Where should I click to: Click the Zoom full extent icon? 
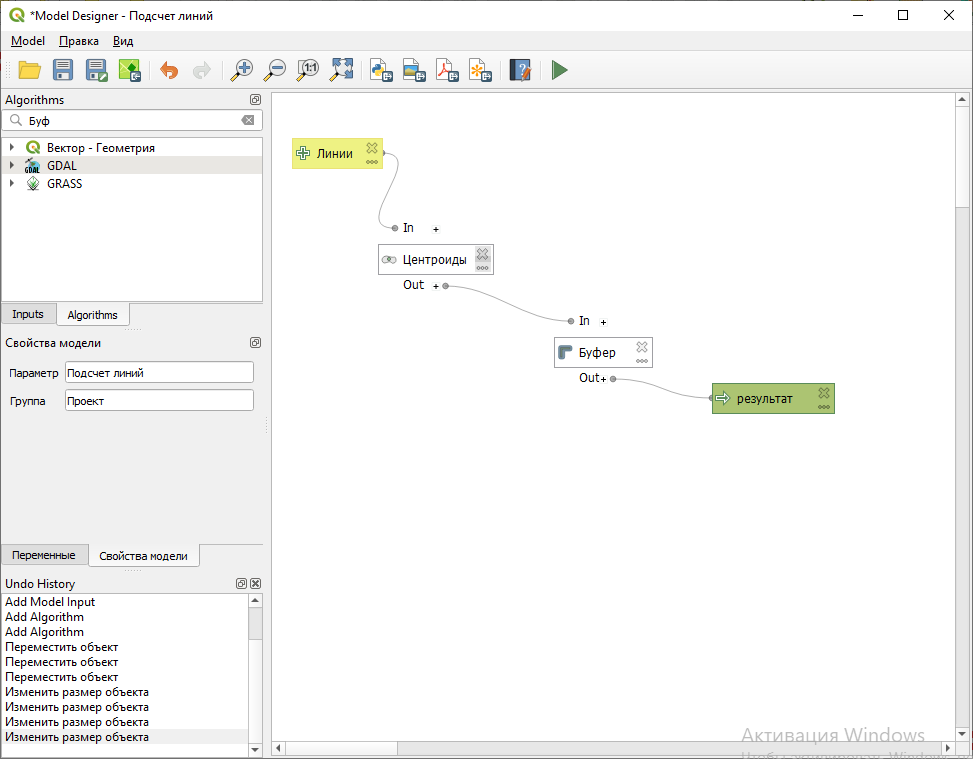(x=342, y=70)
